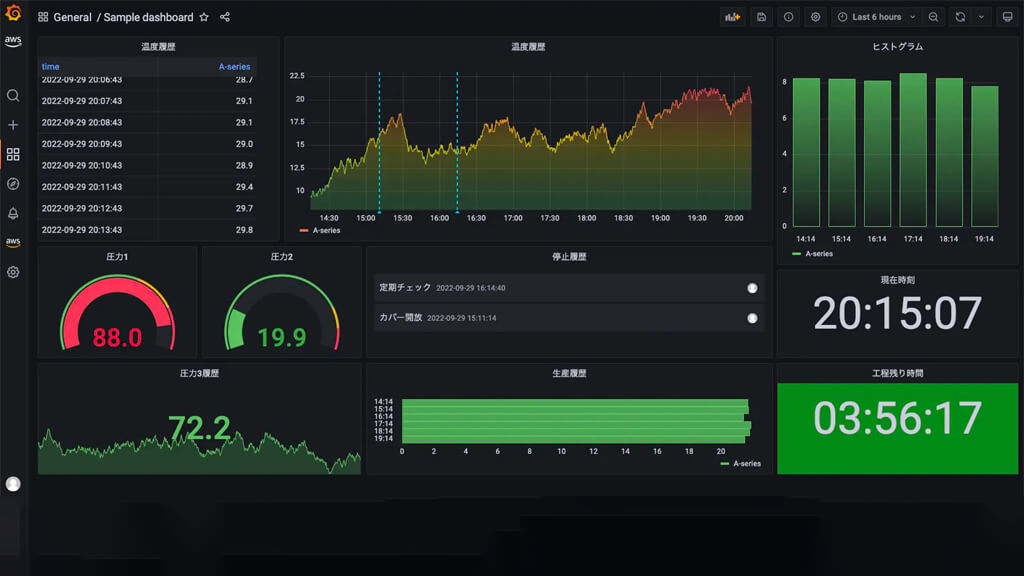Select table row 2022-09-29 20:09:43
The image size is (1024, 576).
[148, 144]
